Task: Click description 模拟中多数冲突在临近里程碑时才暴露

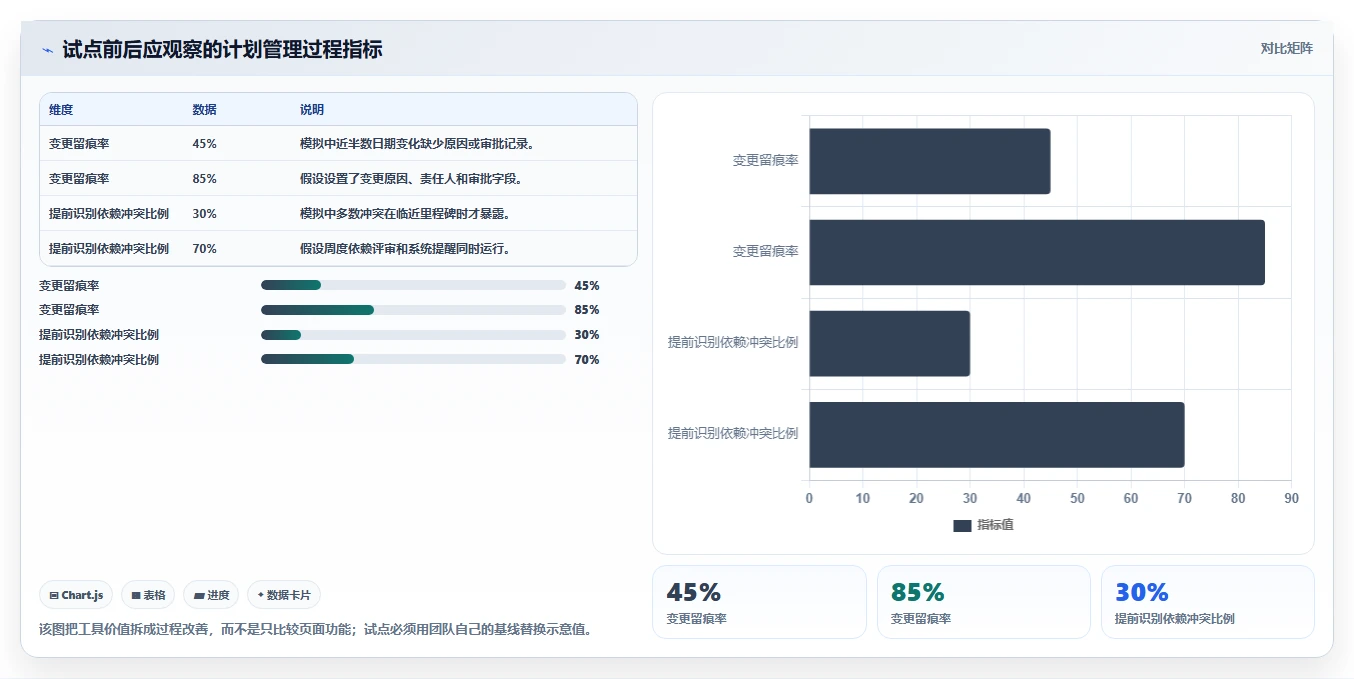Action: (406, 214)
